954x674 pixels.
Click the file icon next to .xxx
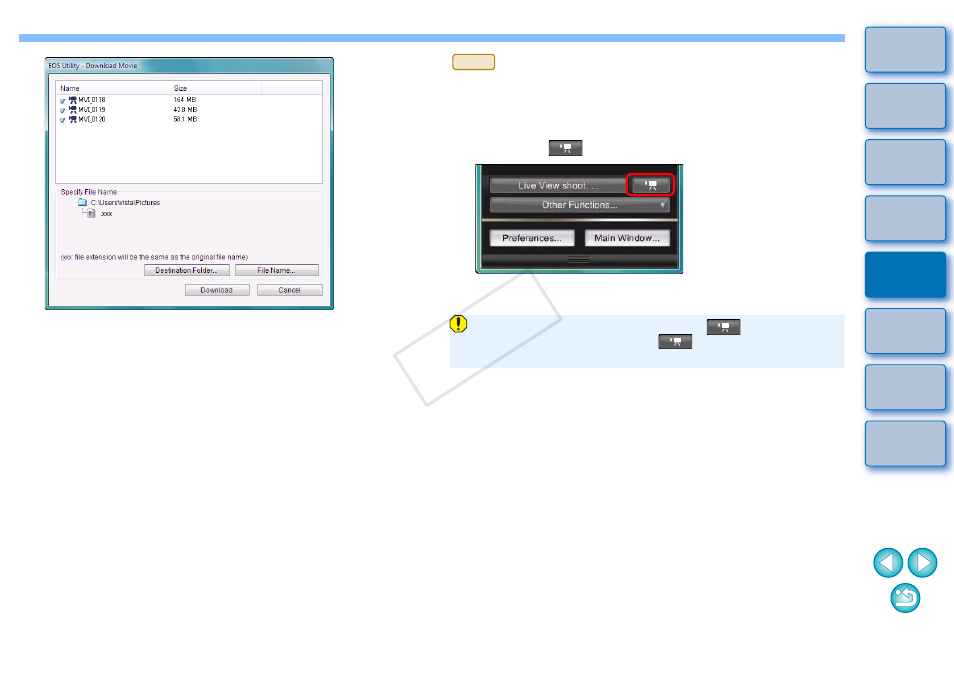pyautogui.click(x=91, y=214)
